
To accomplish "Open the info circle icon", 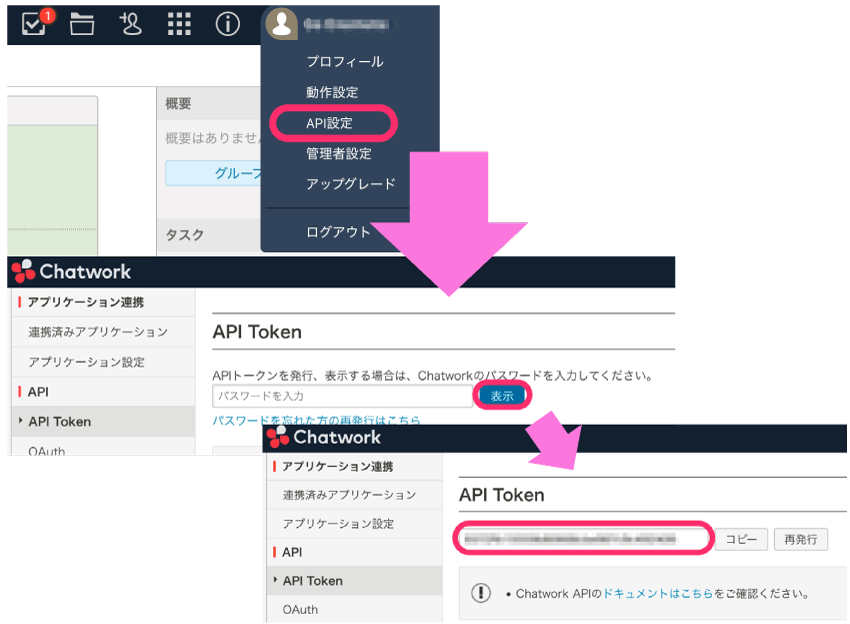I will coord(228,24).
